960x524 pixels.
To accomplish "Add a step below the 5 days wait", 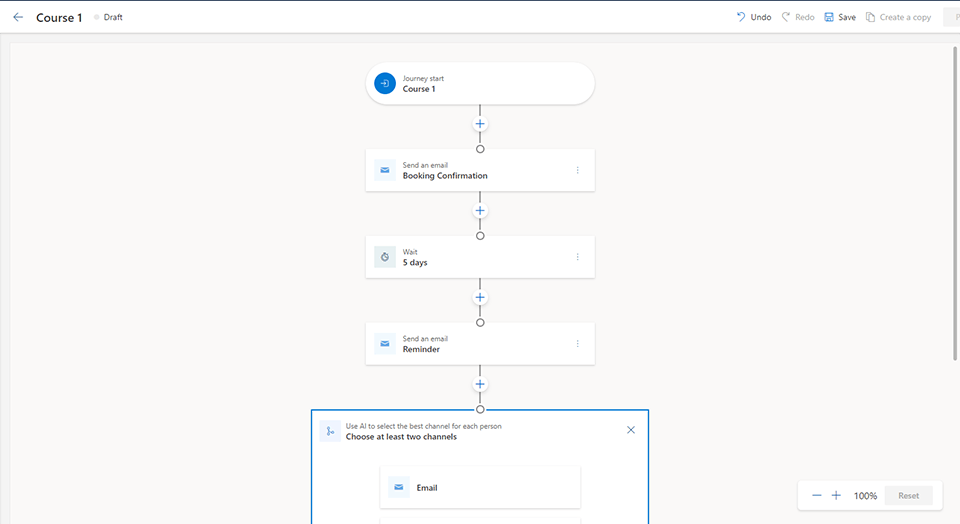I will (480, 298).
